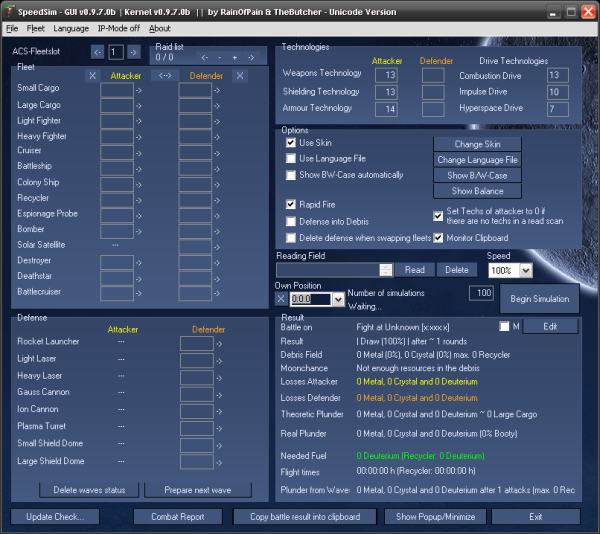Click arrow next to Gauss Cannon defender field

tap(219, 395)
